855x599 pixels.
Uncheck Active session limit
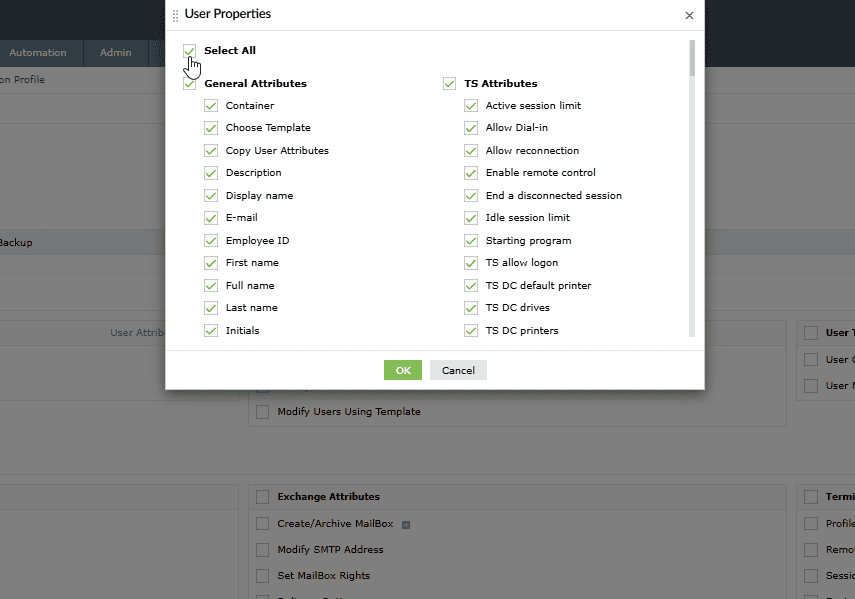pos(471,106)
